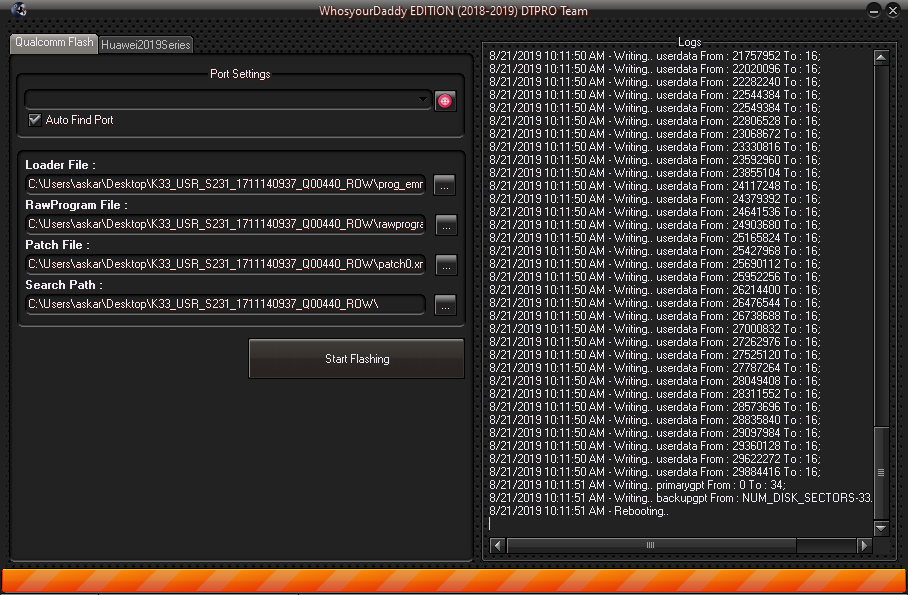Toggle the Auto Find Port checkbox
The image size is (908, 595).
[x=35, y=120]
